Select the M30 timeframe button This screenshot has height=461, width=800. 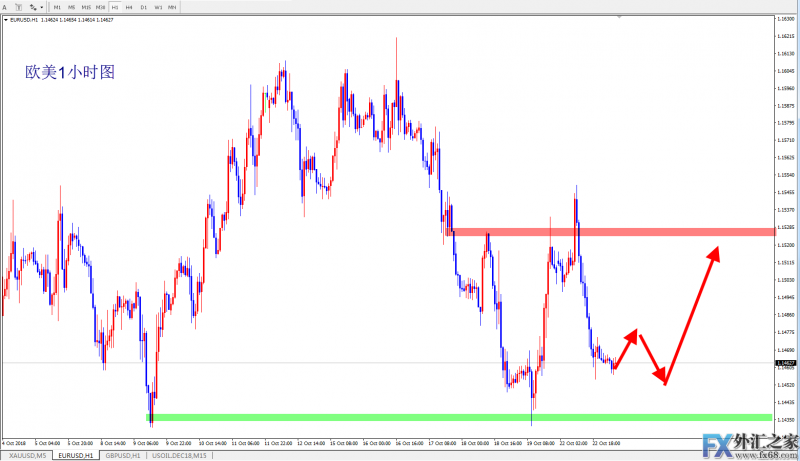tap(100, 6)
